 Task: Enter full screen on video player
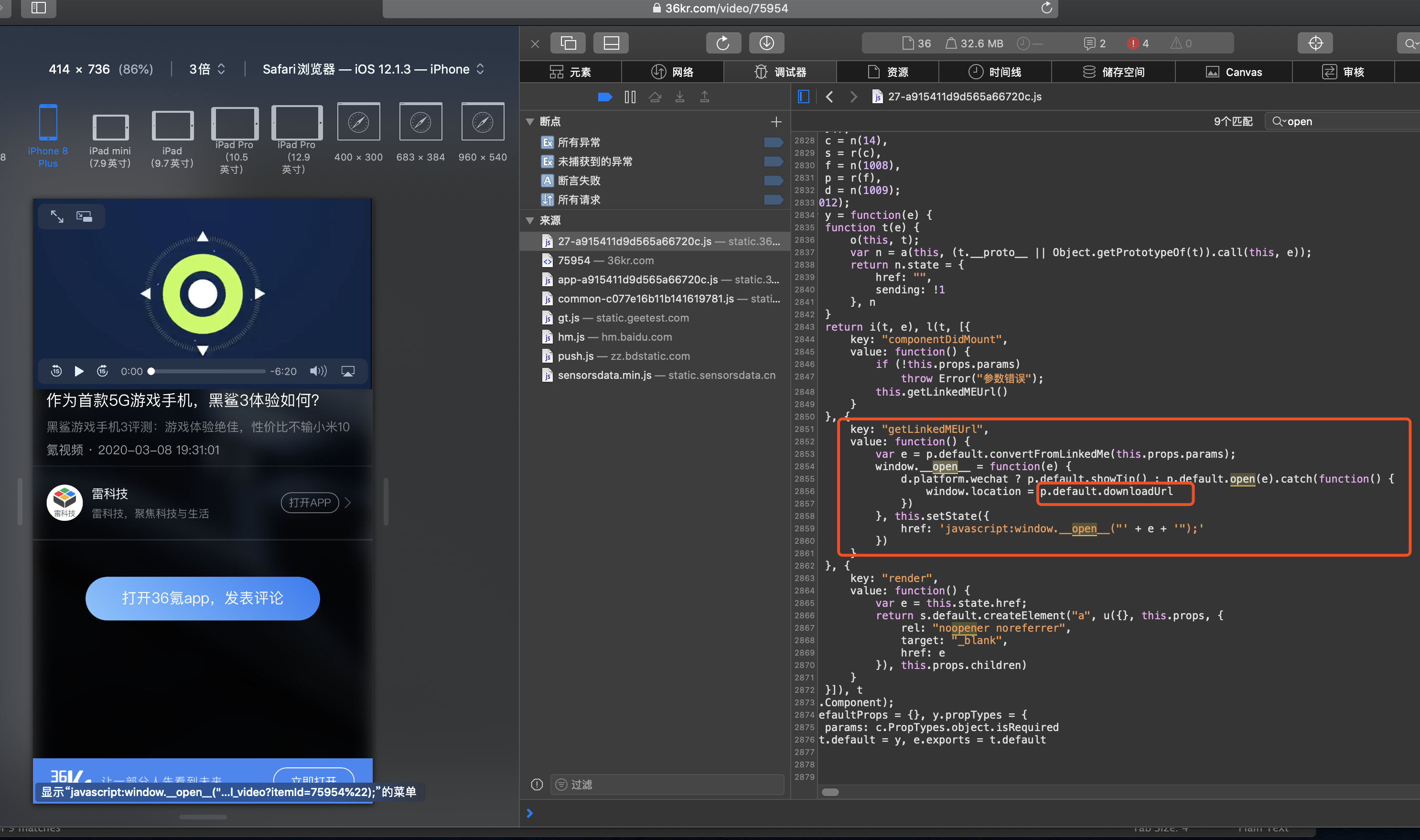57,216
